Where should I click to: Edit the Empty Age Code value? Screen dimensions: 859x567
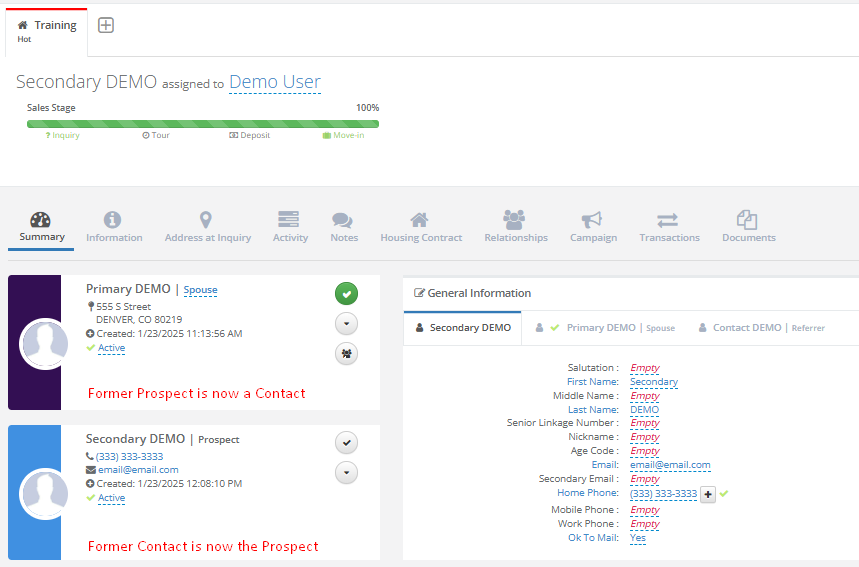coord(645,451)
